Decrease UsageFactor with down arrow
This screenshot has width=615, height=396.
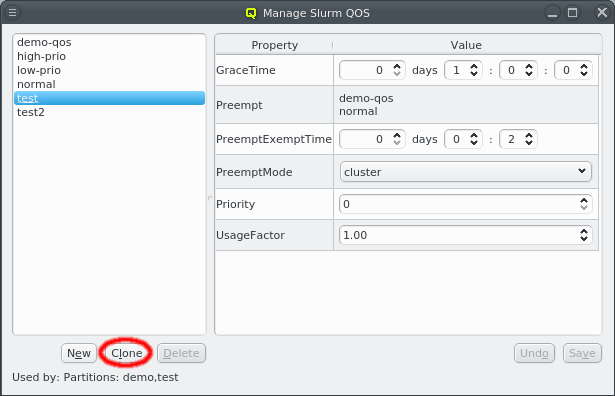[584, 239]
